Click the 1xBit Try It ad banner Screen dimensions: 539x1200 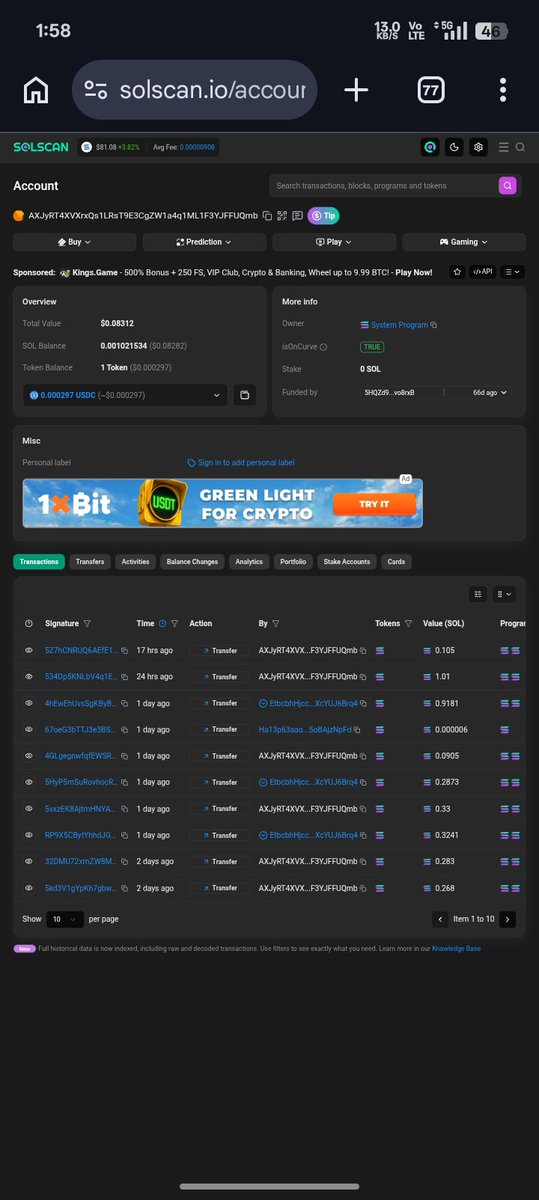pyautogui.click(x=223, y=503)
